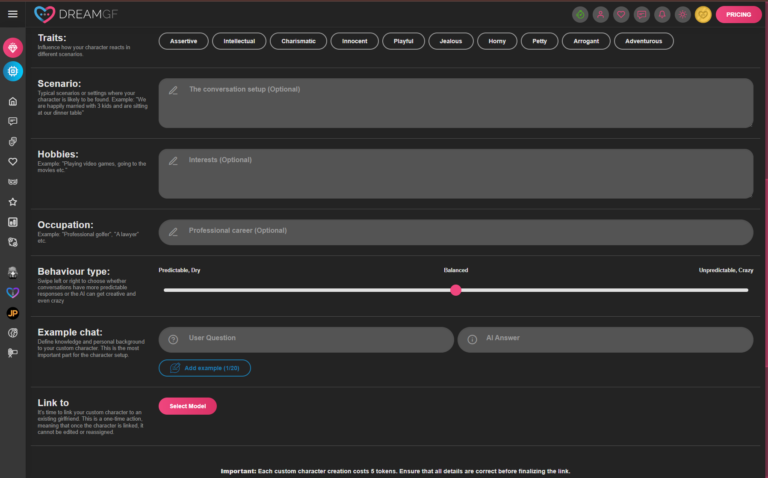This screenshot has height=478, width=768.
Task: Open the chat icon in sidebar
Action: (x=13, y=121)
